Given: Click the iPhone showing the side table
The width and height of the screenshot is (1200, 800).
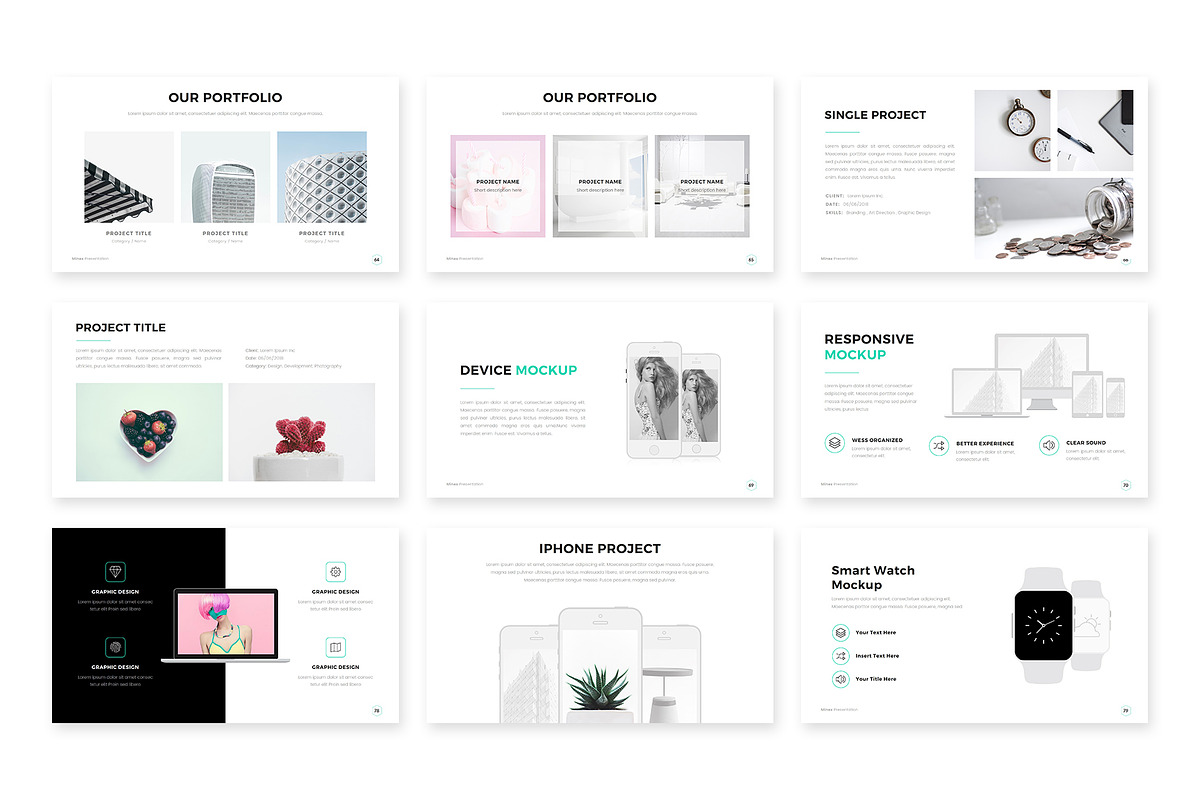Looking at the screenshot, I should point(671,674).
